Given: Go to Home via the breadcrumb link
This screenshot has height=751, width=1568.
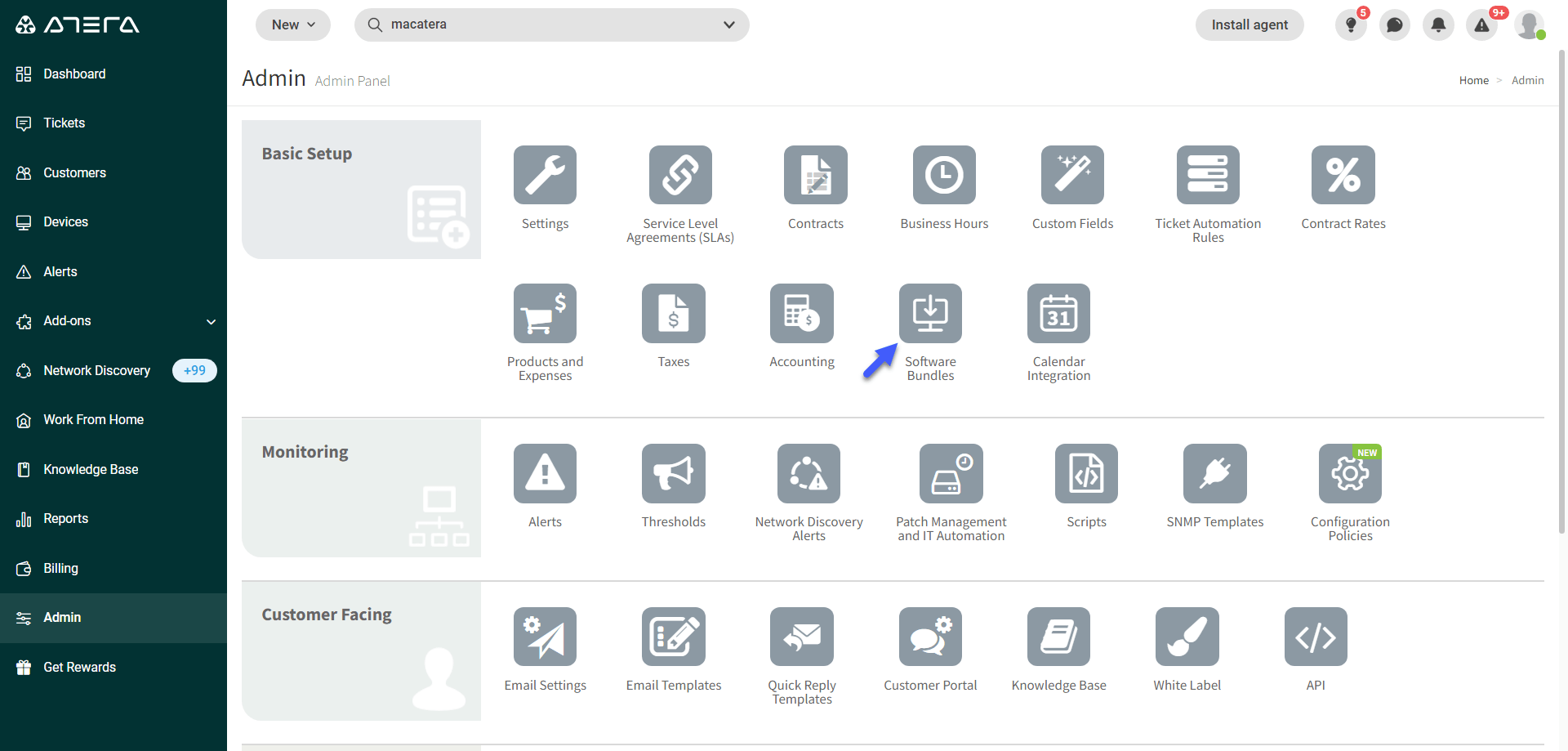Looking at the screenshot, I should click(x=1474, y=80).
